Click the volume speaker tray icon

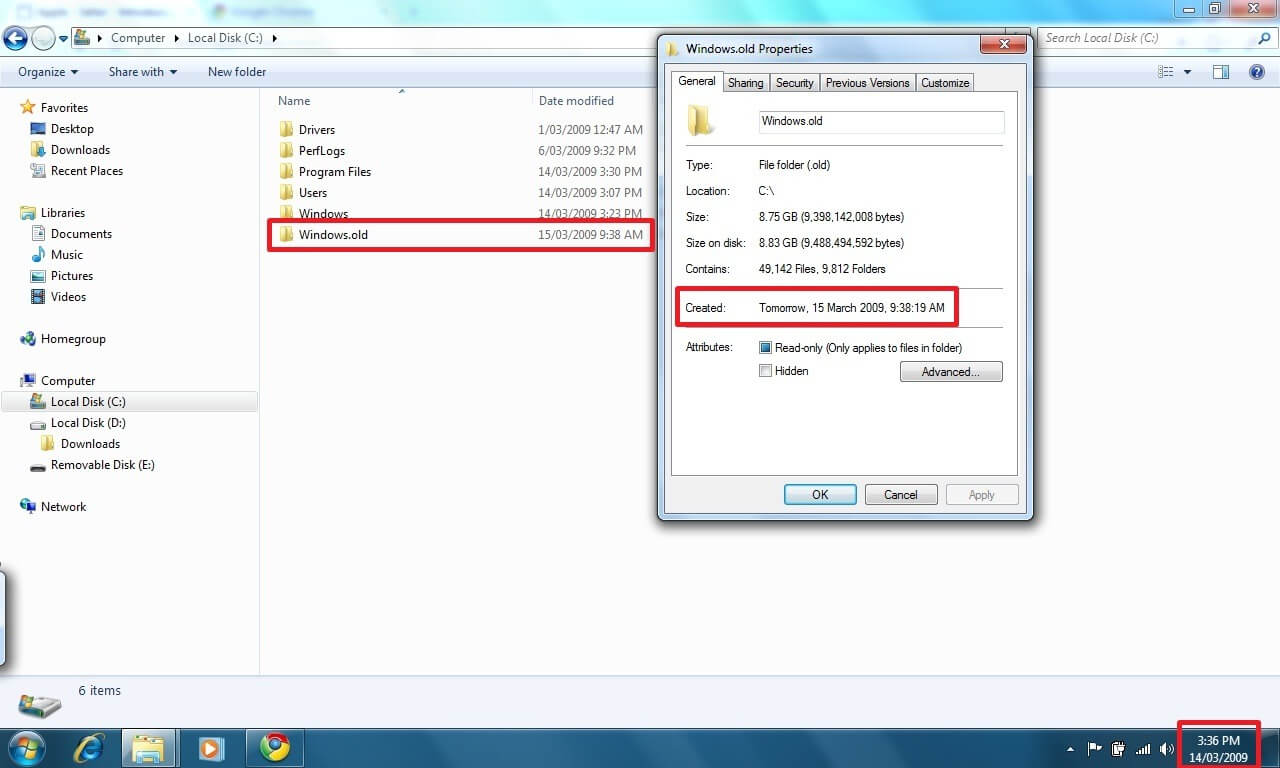point(1166,749)
